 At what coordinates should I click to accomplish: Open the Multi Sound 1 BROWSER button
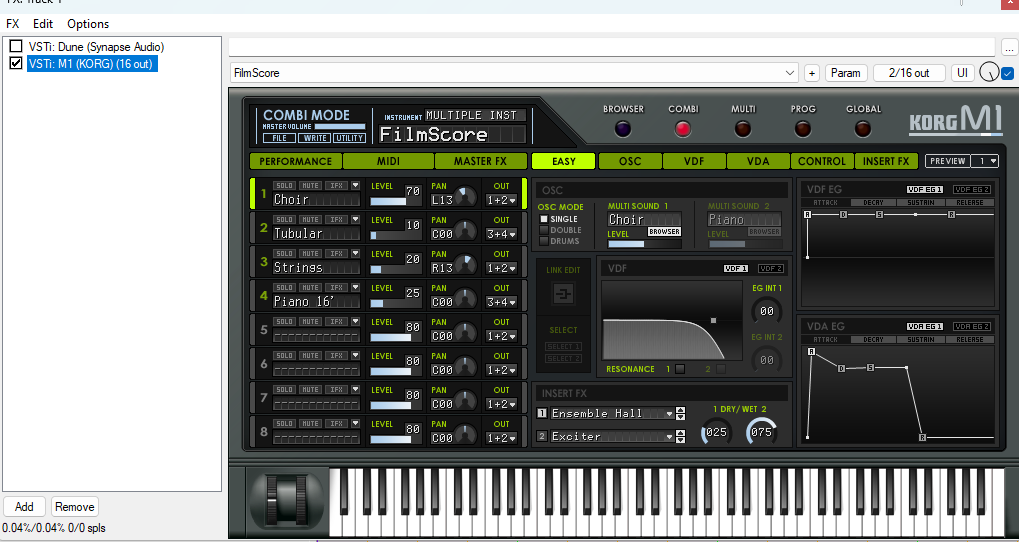664,231
